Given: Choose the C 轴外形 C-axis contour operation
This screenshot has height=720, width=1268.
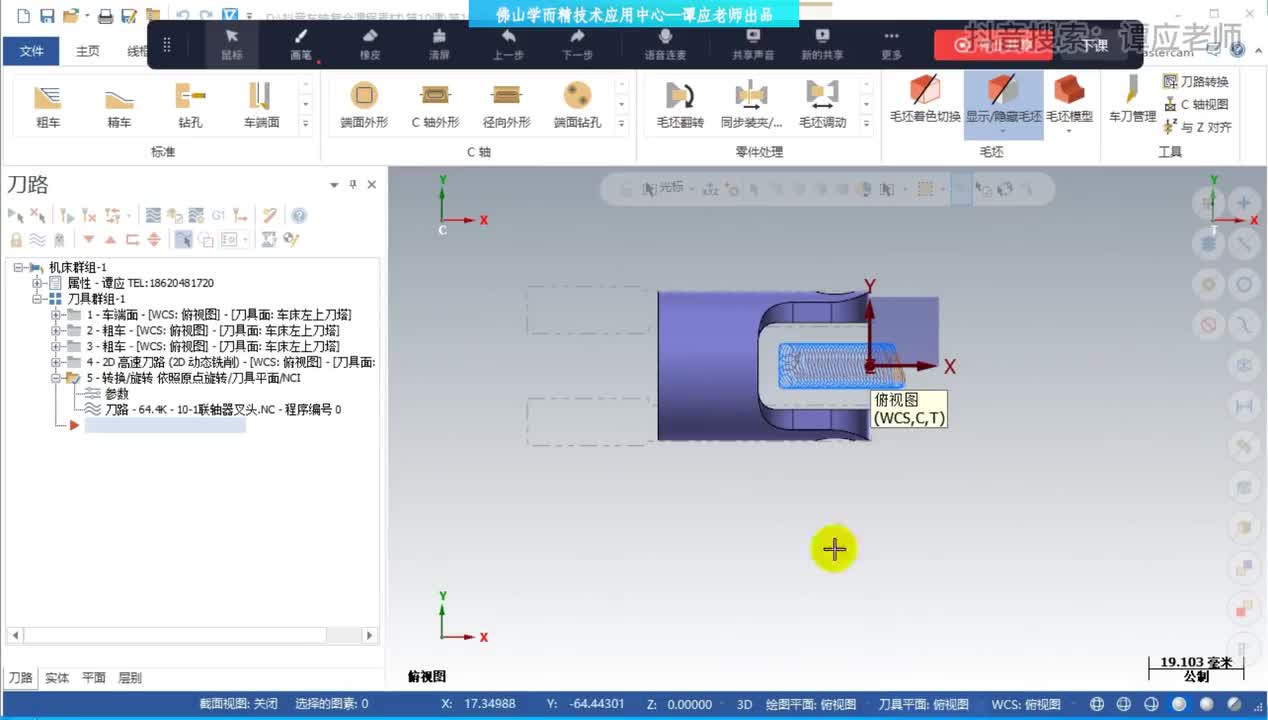Looking at the screenshot, I should coord(435,106).
